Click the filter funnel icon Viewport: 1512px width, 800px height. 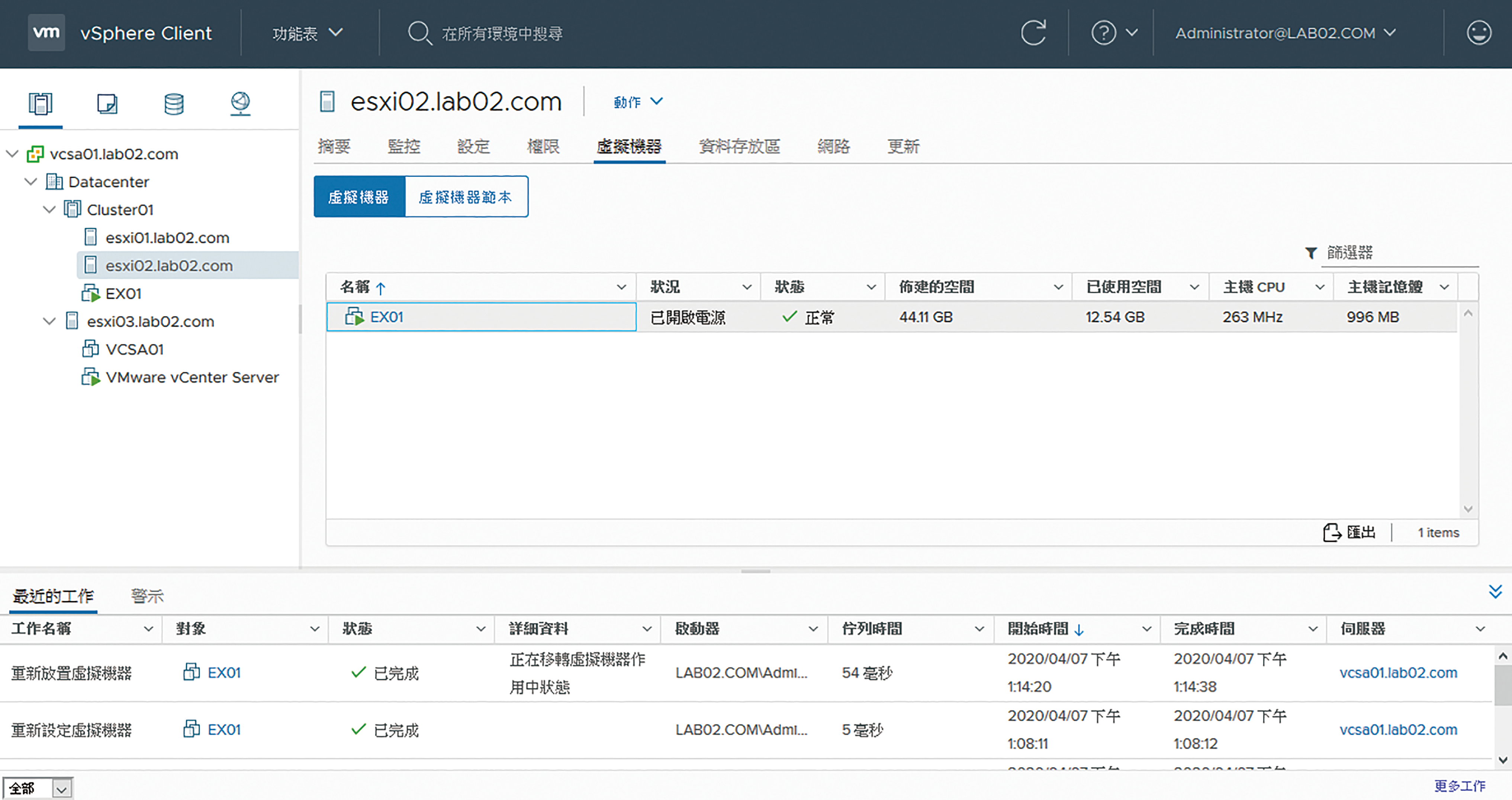click(1311, 253)
